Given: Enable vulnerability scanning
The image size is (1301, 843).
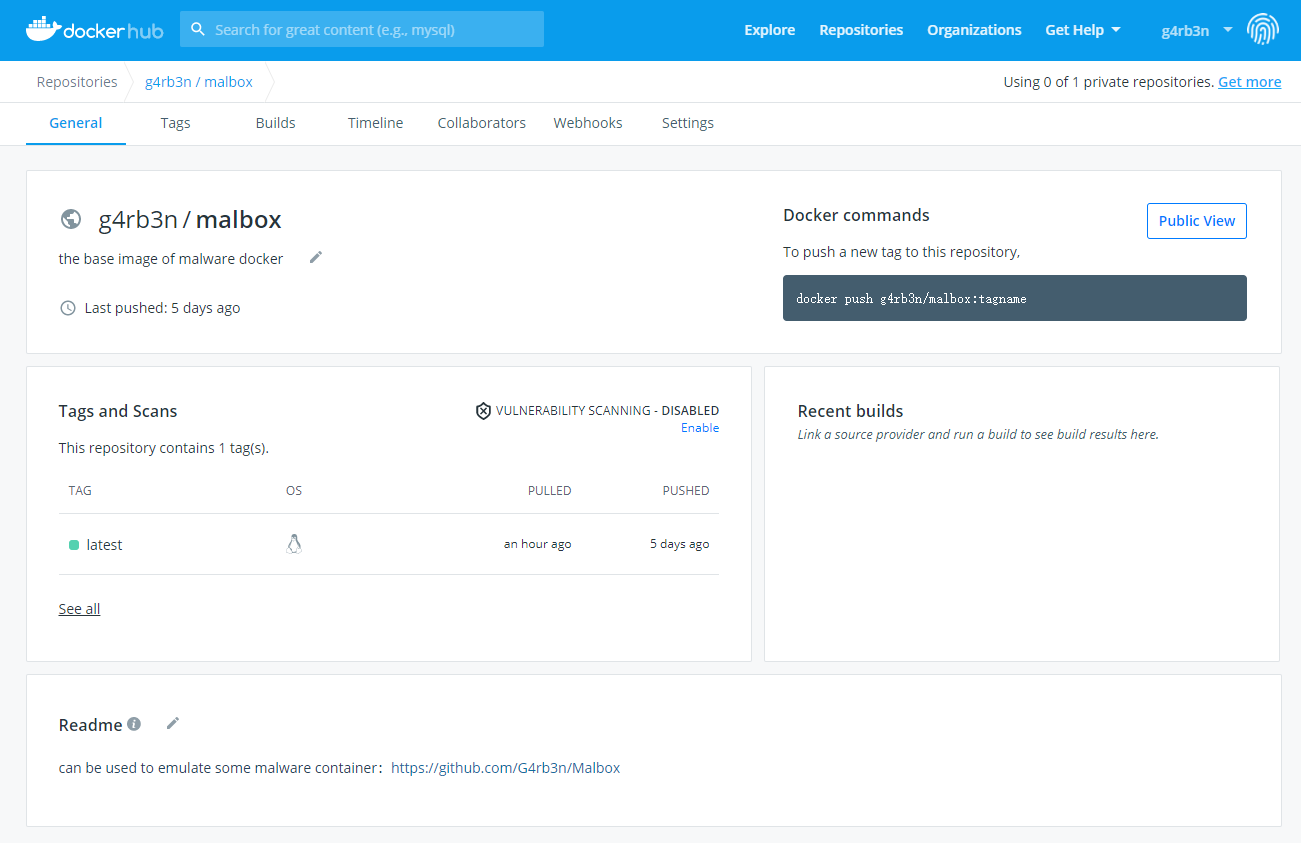Looking at the screenshot, I should point(699,428).
